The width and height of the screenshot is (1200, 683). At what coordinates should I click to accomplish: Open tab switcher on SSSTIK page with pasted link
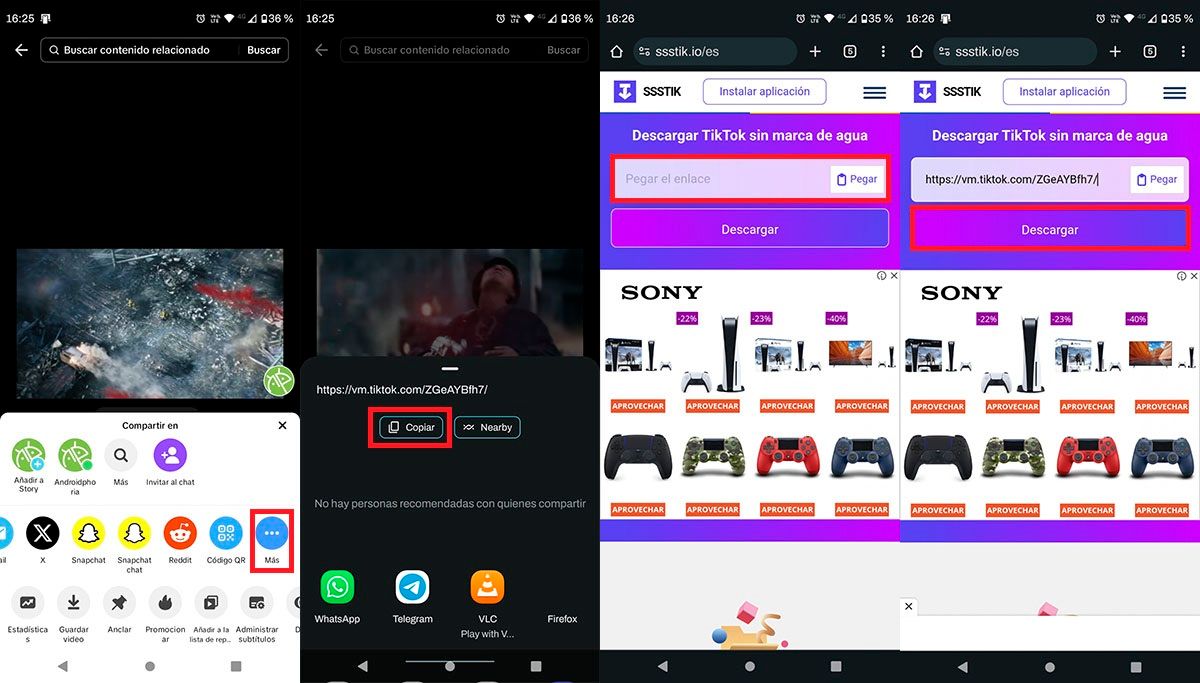pyautogui.click(x=1150, y=51)
